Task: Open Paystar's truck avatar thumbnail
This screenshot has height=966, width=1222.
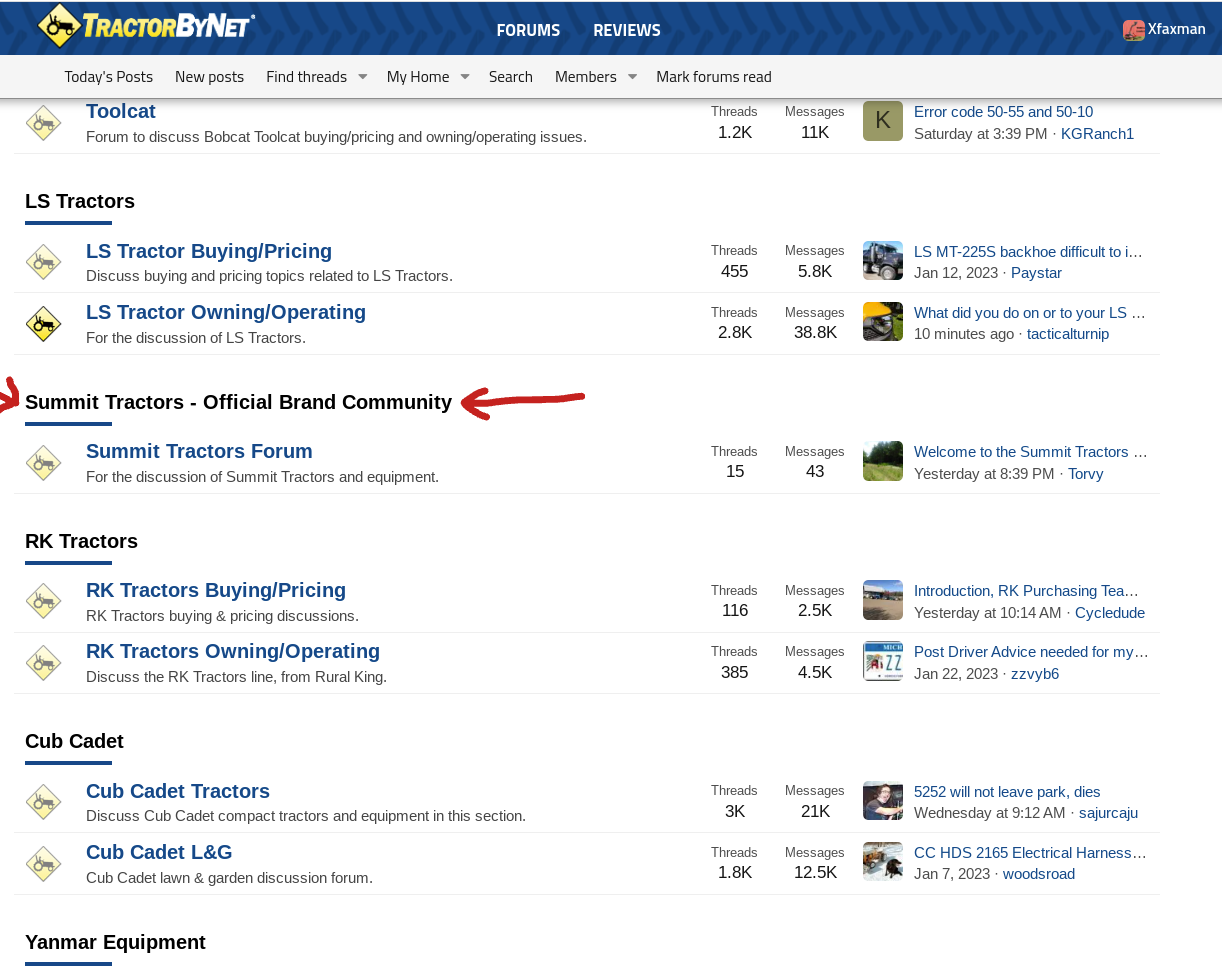Action: [883, 261]
